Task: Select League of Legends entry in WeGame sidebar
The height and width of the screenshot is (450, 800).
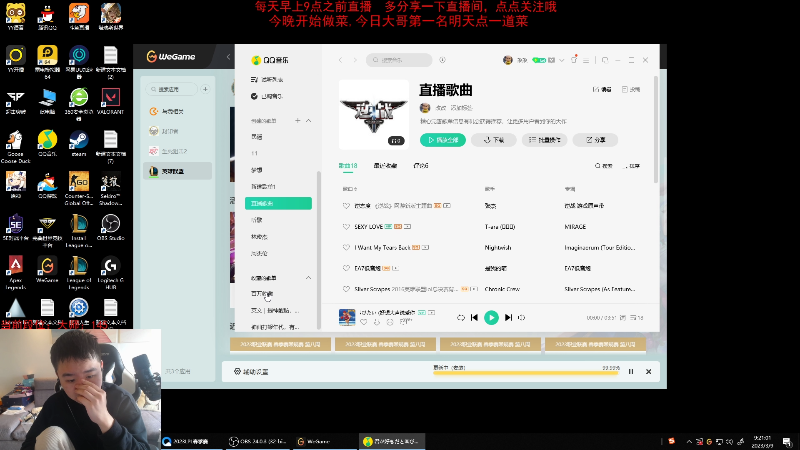Action: (177, 171)
